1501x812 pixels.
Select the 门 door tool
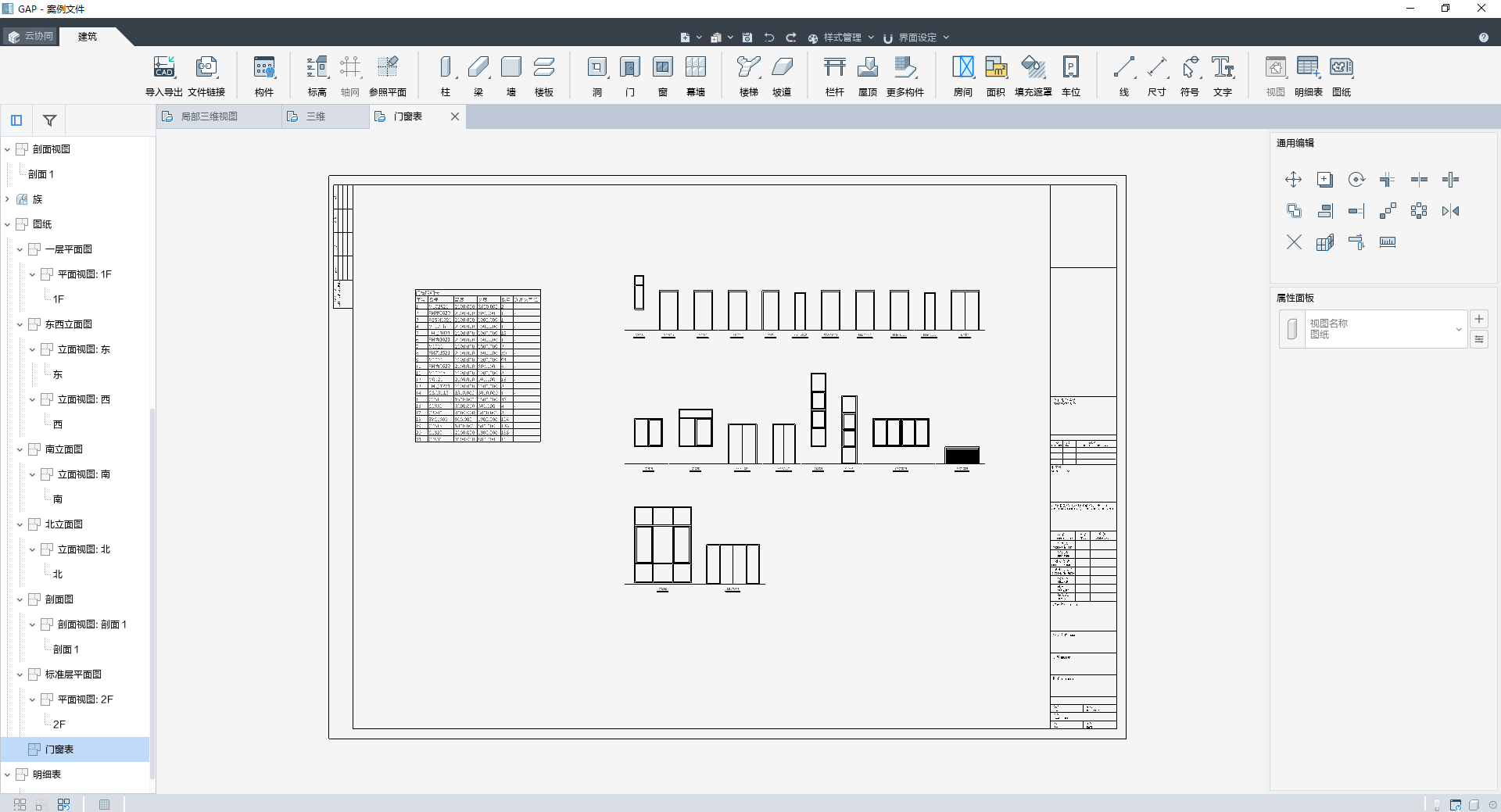tap(630, 76)
